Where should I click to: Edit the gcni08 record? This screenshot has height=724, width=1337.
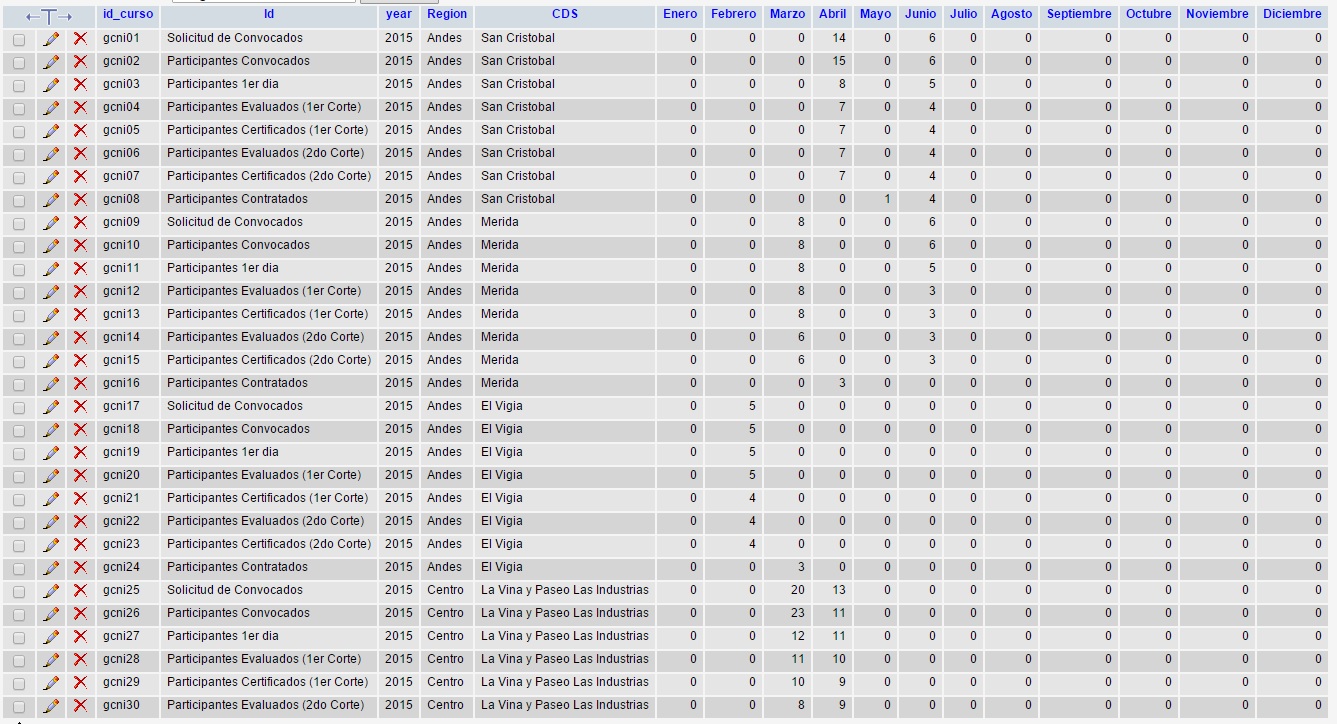51,199
